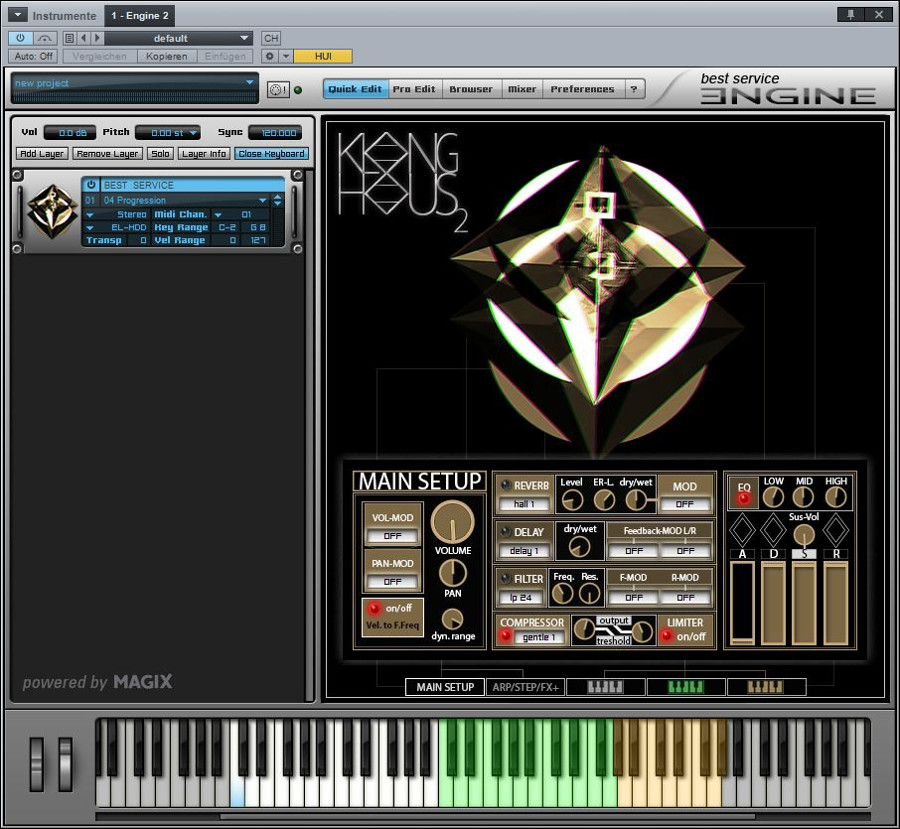Click the reverb ER-L. knob
The width and height of the screenshot is (900, 829).
[x=604, y=500]
